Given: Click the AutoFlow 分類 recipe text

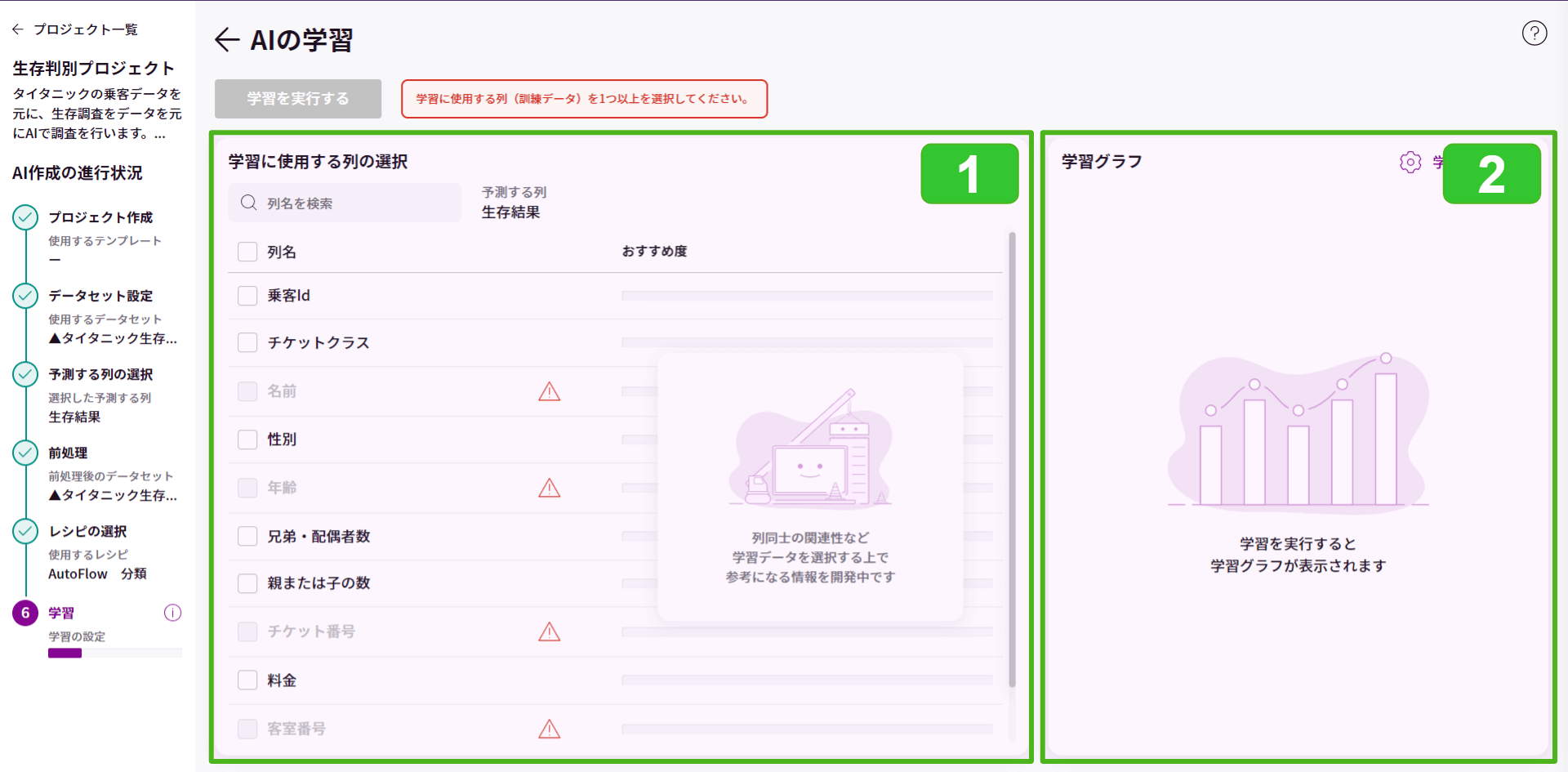Looking at the screenshot, I should coord(97,573).
